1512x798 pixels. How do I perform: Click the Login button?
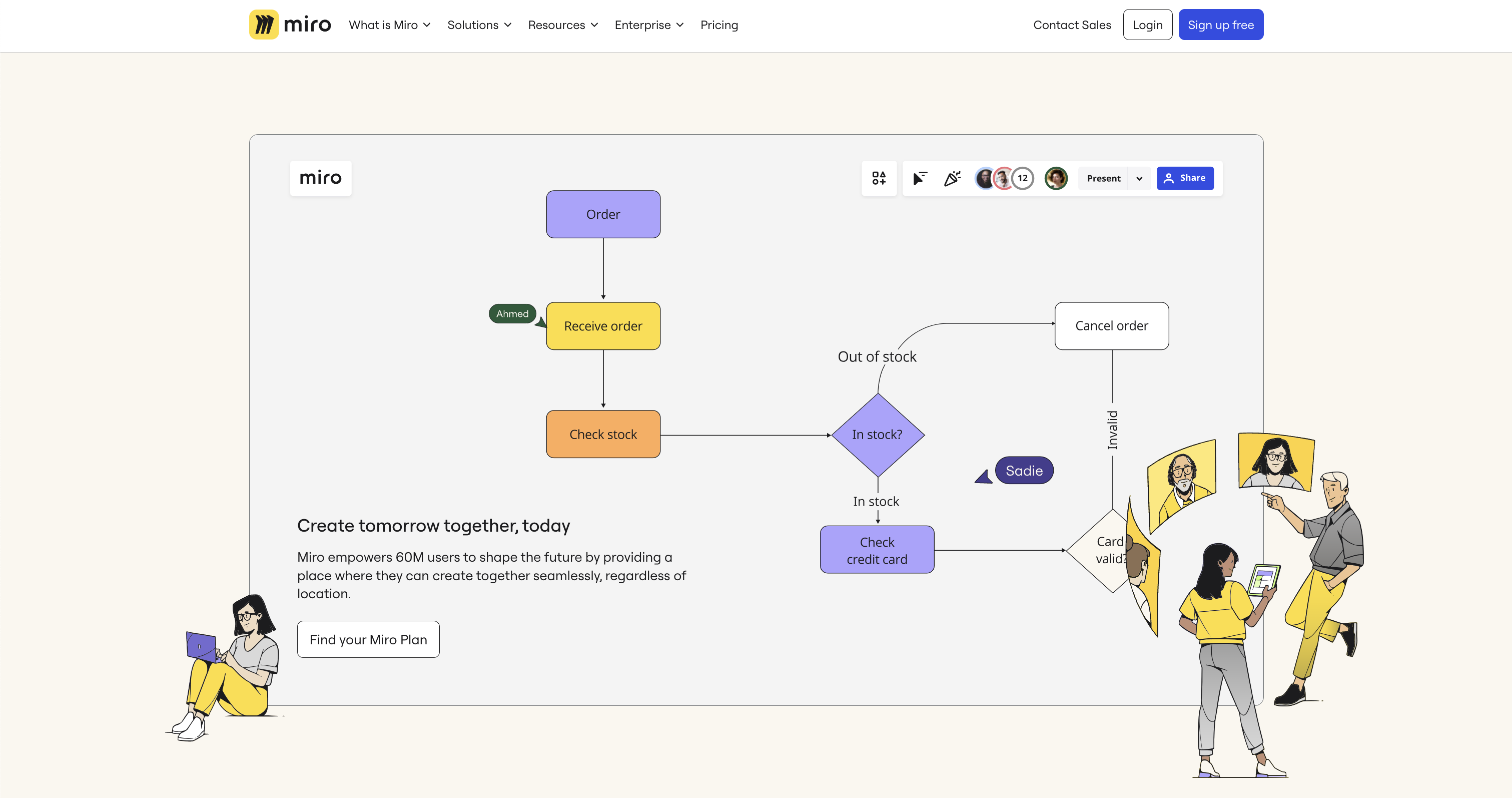[1147, 25]
